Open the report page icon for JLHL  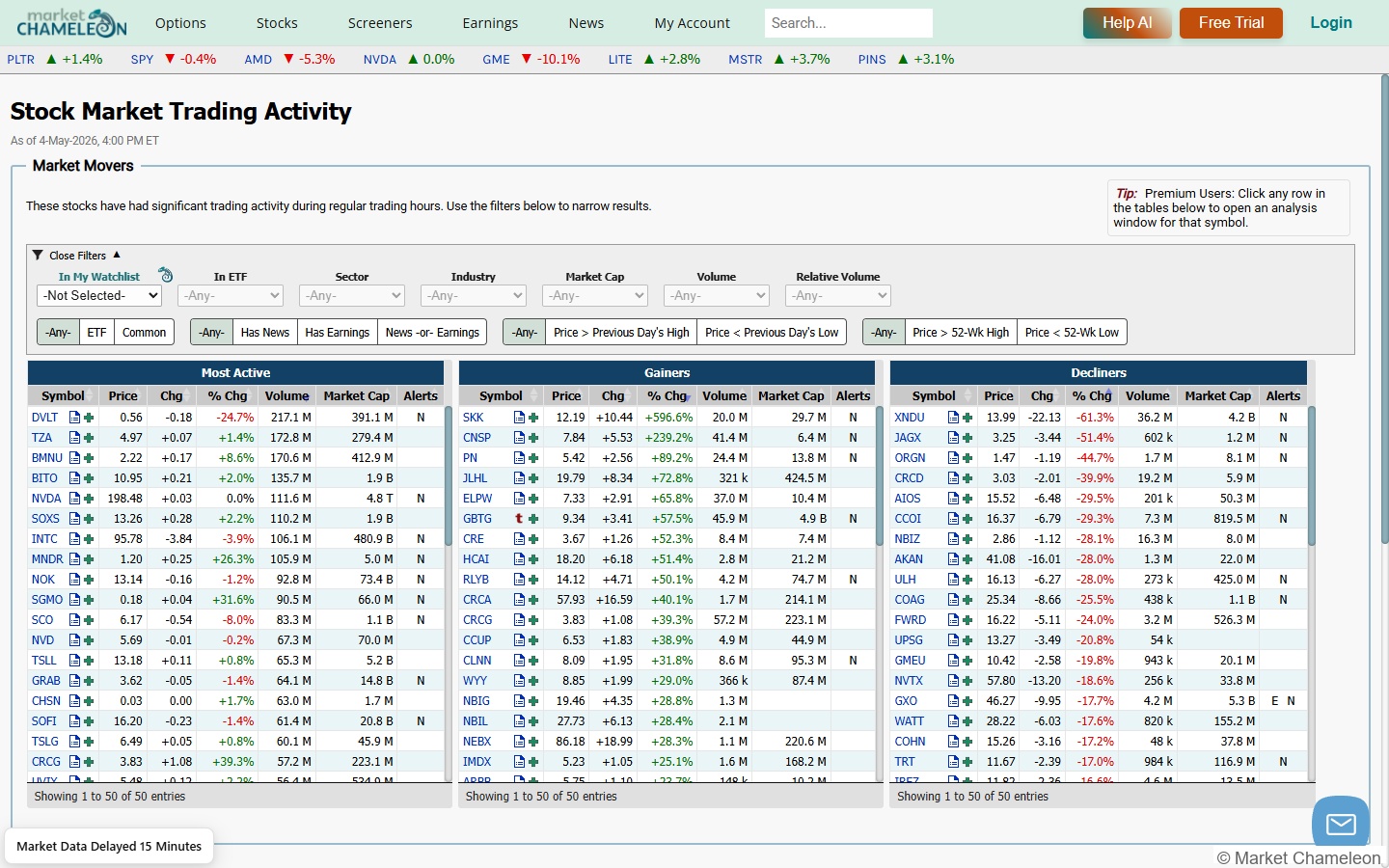coord(519,478)
